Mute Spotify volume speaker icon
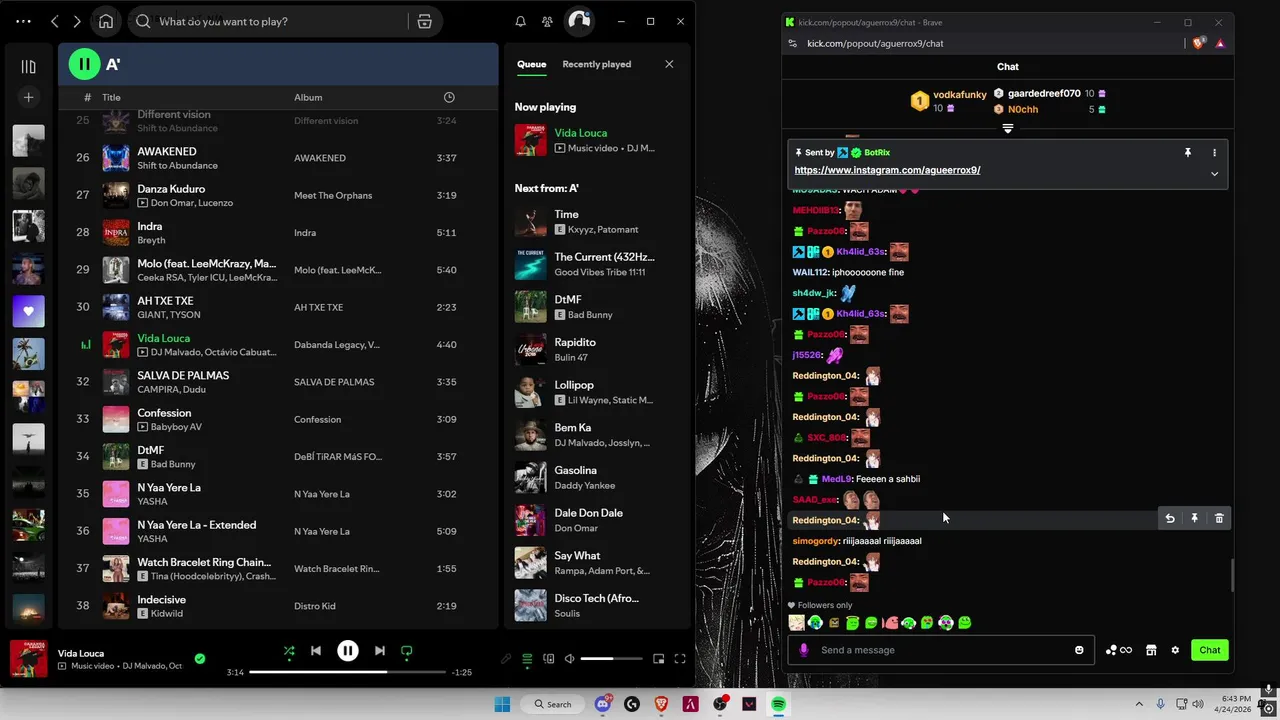1280x720 pixels. (x=570, y=659)
